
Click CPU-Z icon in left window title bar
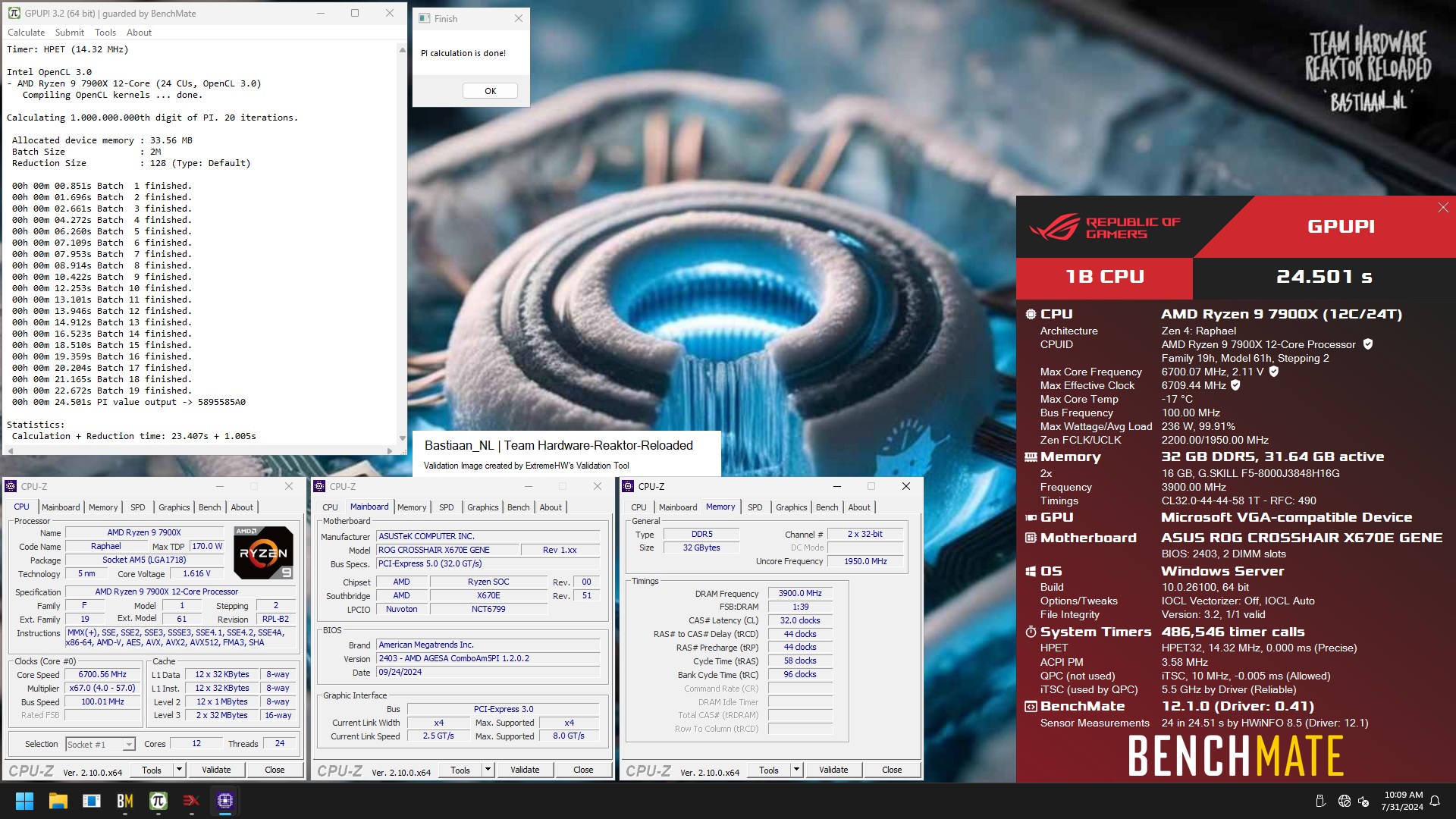pos(11,486)
